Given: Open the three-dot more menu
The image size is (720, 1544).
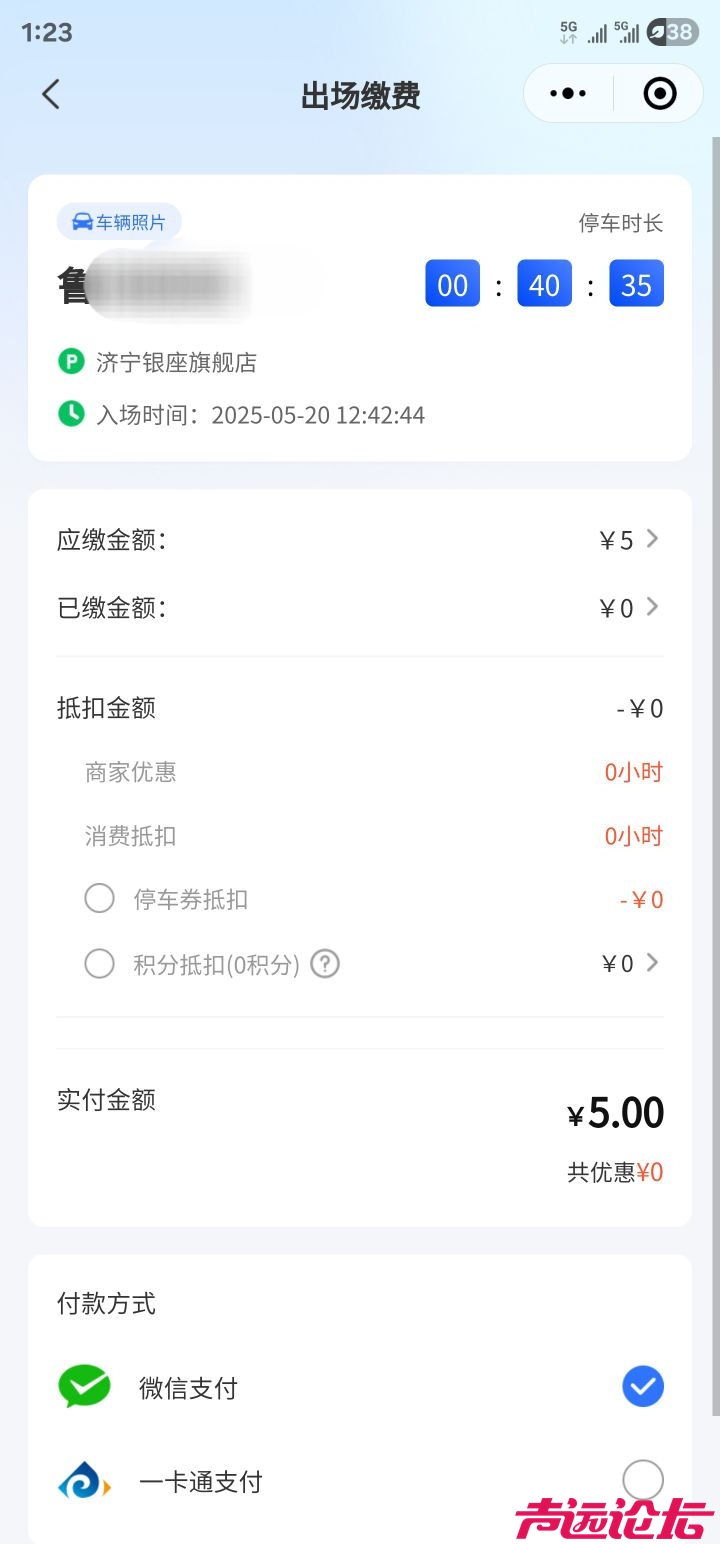Looking at the screenshot, I should (568, 94).
